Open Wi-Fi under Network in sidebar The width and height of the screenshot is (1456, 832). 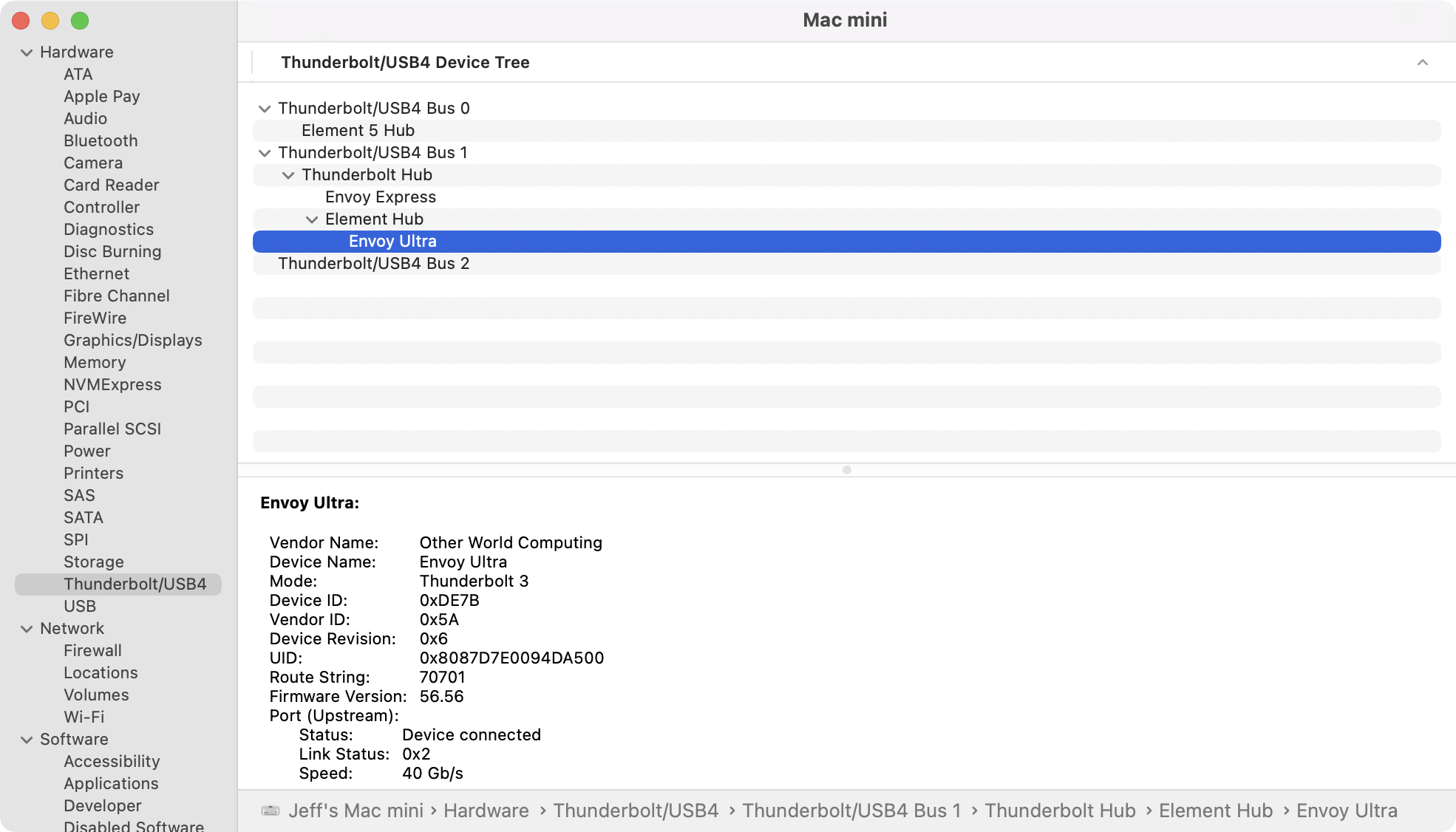[x=84, y=717]
